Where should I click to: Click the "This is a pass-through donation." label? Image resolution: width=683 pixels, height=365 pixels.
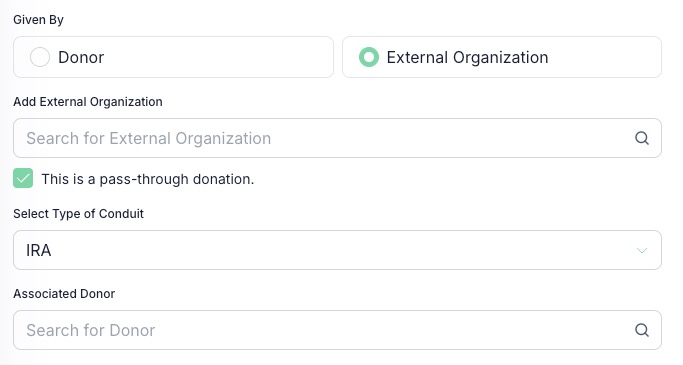point(148,179)
